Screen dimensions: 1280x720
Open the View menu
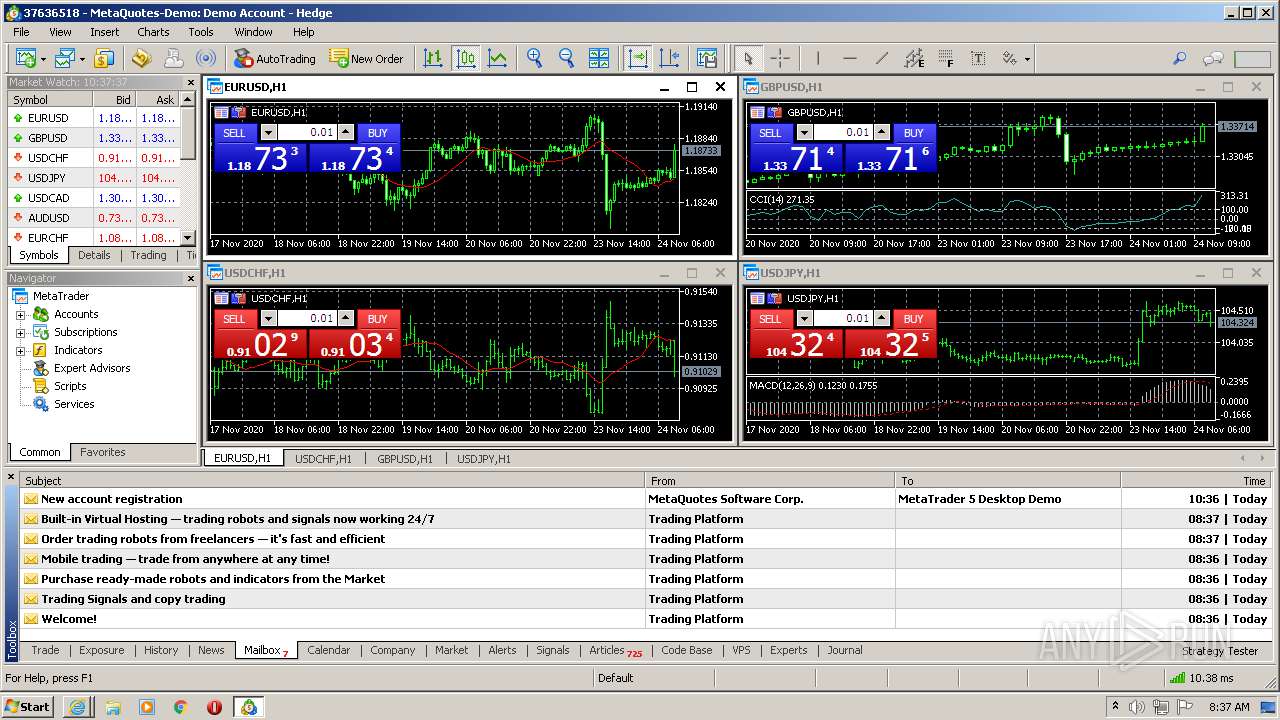click(x=60, y=32)
